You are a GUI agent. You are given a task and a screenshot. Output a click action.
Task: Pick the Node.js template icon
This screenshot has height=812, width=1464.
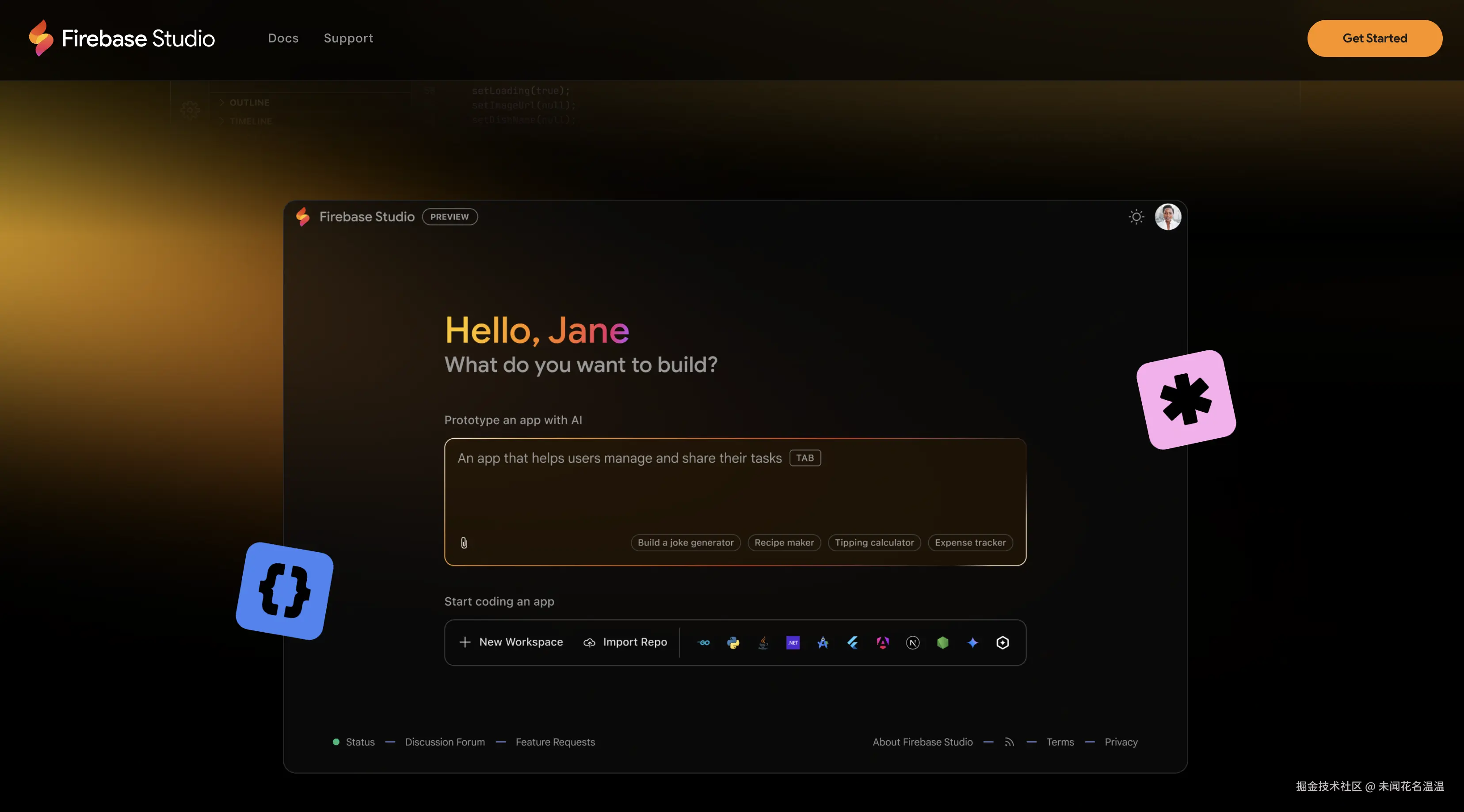[x=943, y=642]
